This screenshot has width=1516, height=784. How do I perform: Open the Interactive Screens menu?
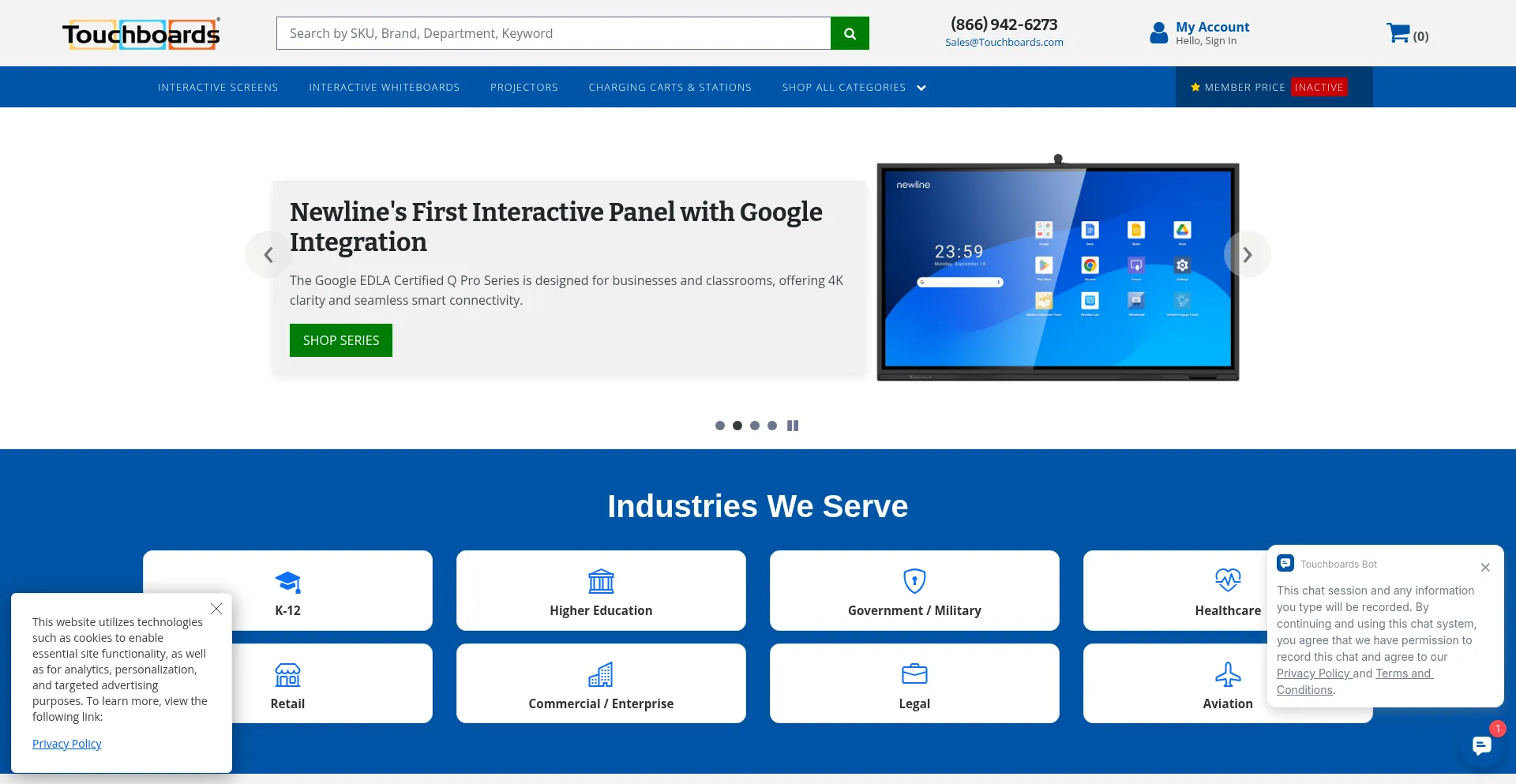tap(218, 87)
